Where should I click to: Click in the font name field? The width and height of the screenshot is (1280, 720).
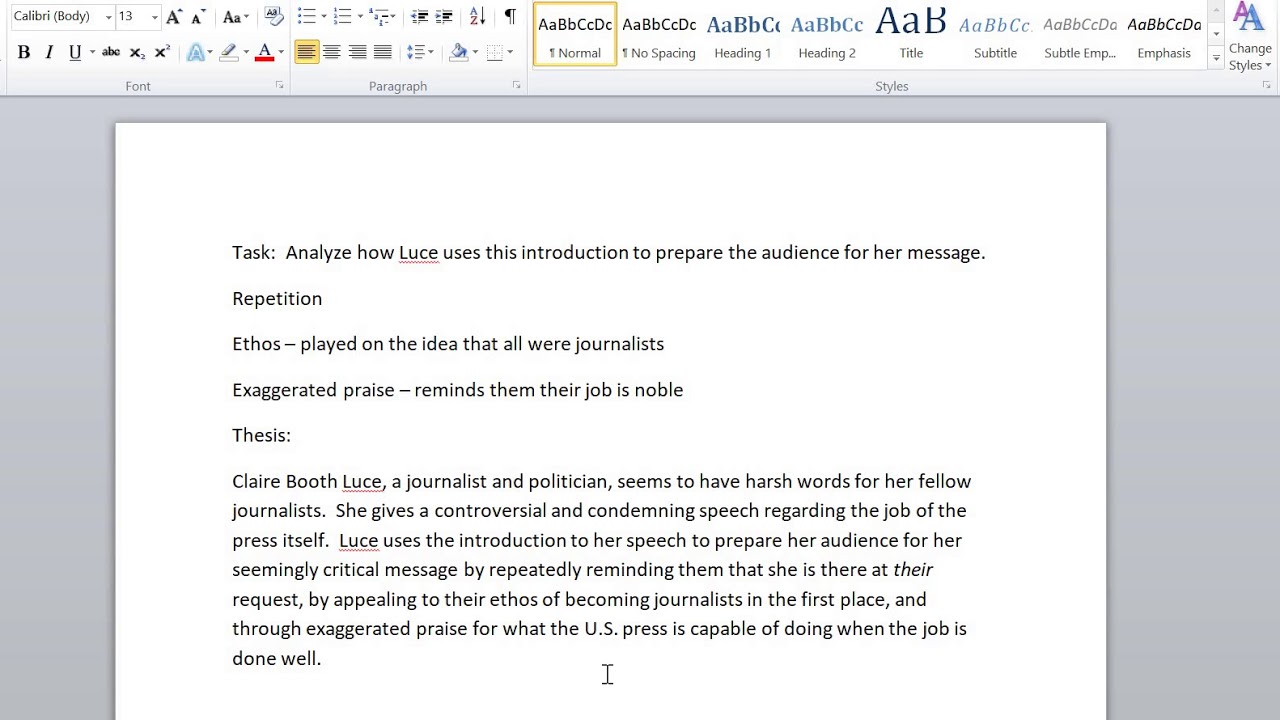pos(56,17)
